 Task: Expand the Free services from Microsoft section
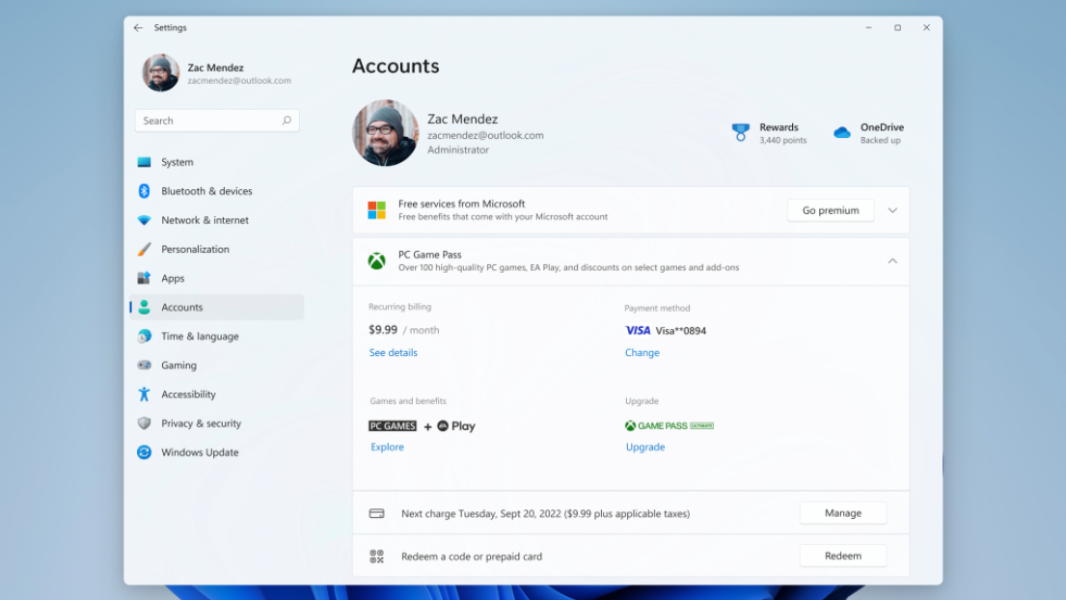892,210
